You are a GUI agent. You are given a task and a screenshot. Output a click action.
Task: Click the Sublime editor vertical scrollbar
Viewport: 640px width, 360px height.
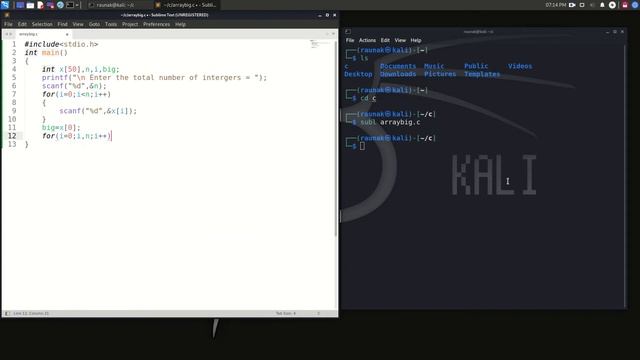coord(336,139)
